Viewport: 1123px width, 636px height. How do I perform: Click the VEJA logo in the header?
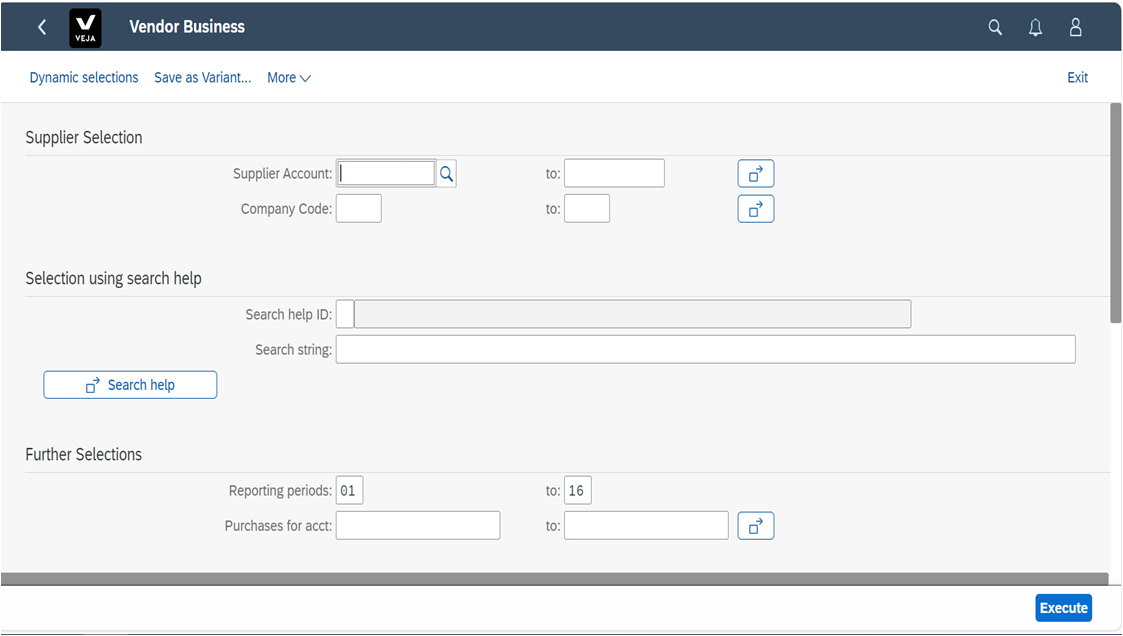point(85,27)
